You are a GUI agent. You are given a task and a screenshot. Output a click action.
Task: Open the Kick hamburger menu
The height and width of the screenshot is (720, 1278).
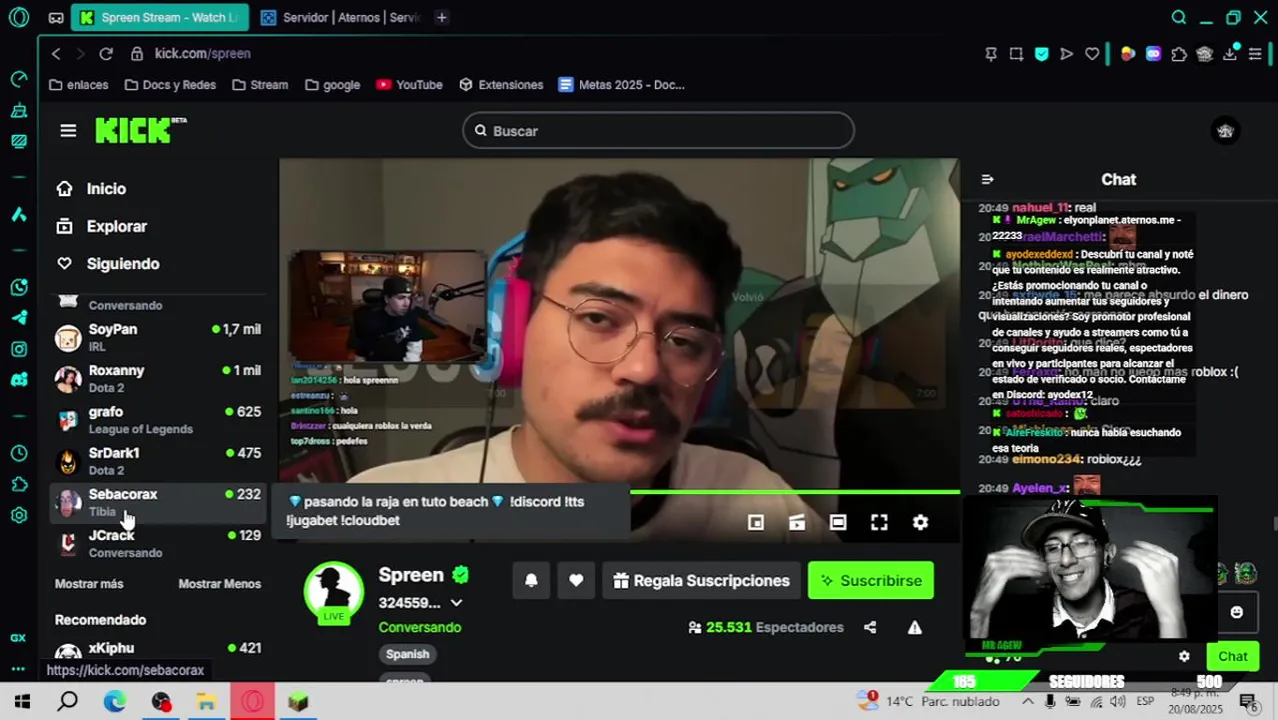pos(68,131)
